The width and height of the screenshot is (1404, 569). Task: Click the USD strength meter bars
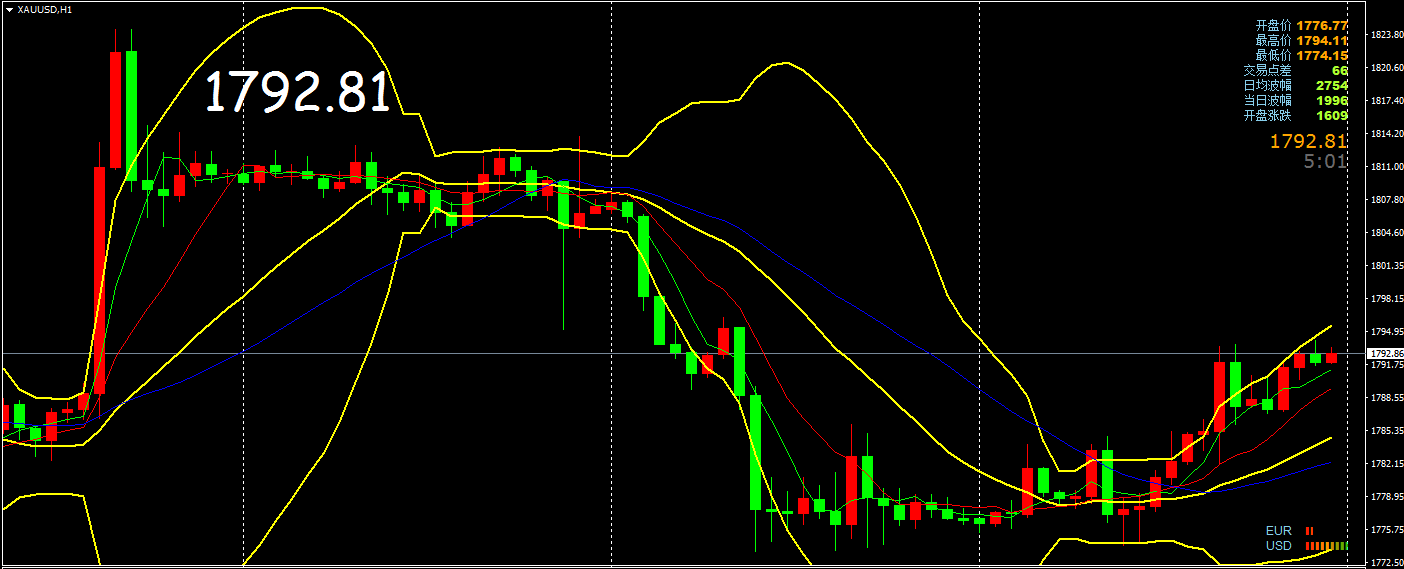click(x=1326, y=546)
